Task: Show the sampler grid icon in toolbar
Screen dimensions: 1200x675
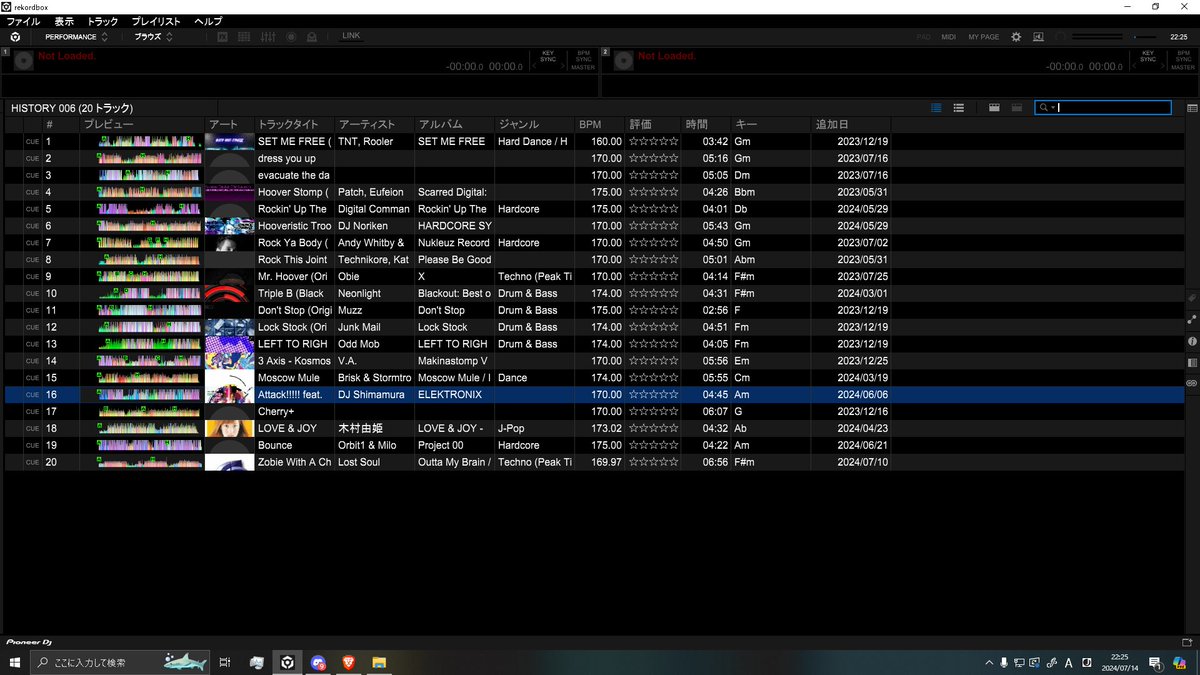Action: (245, 37)
